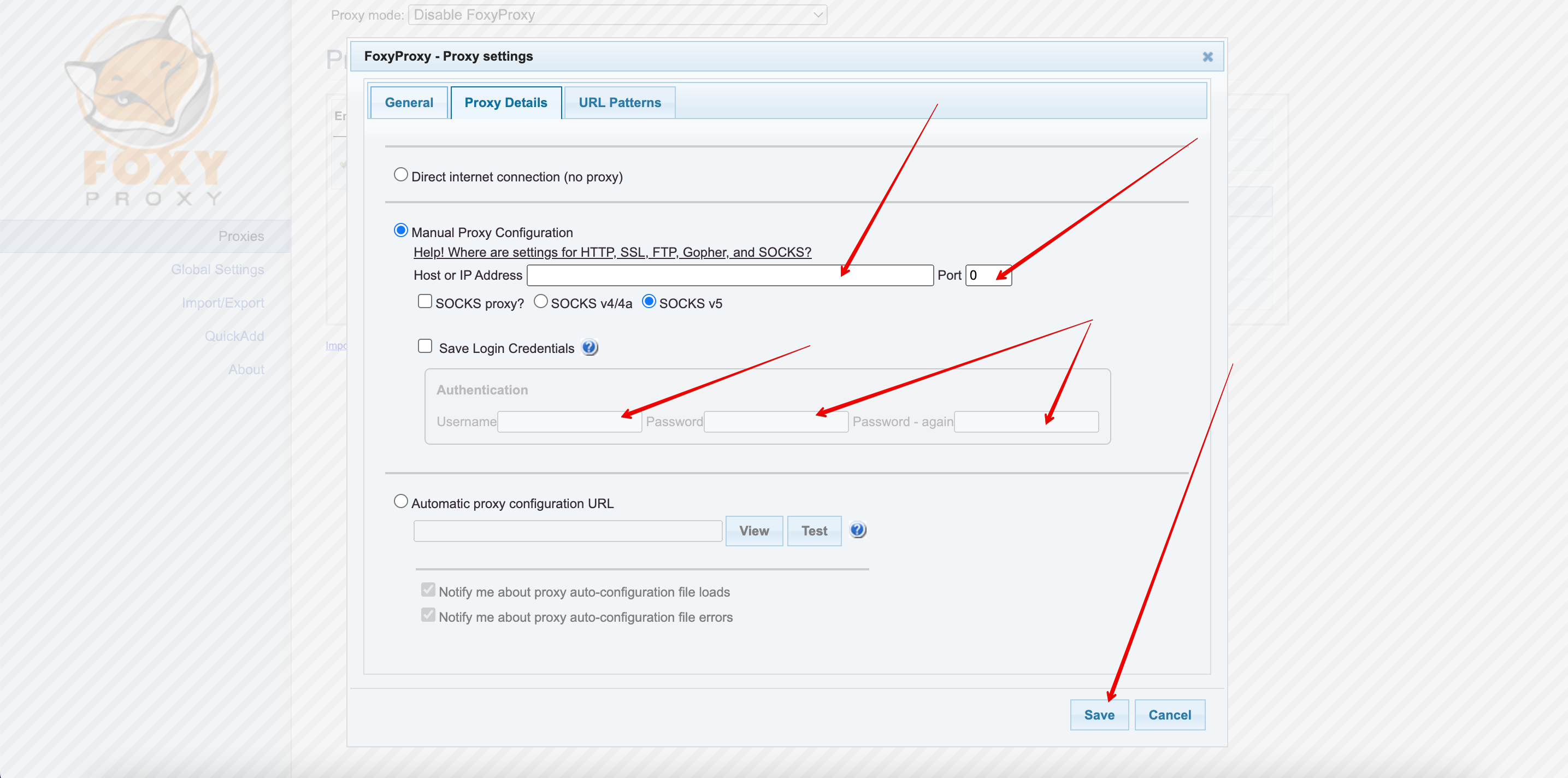1568x778 pixels.
Task: Focus the Password field
Action: tap(775, 421)
